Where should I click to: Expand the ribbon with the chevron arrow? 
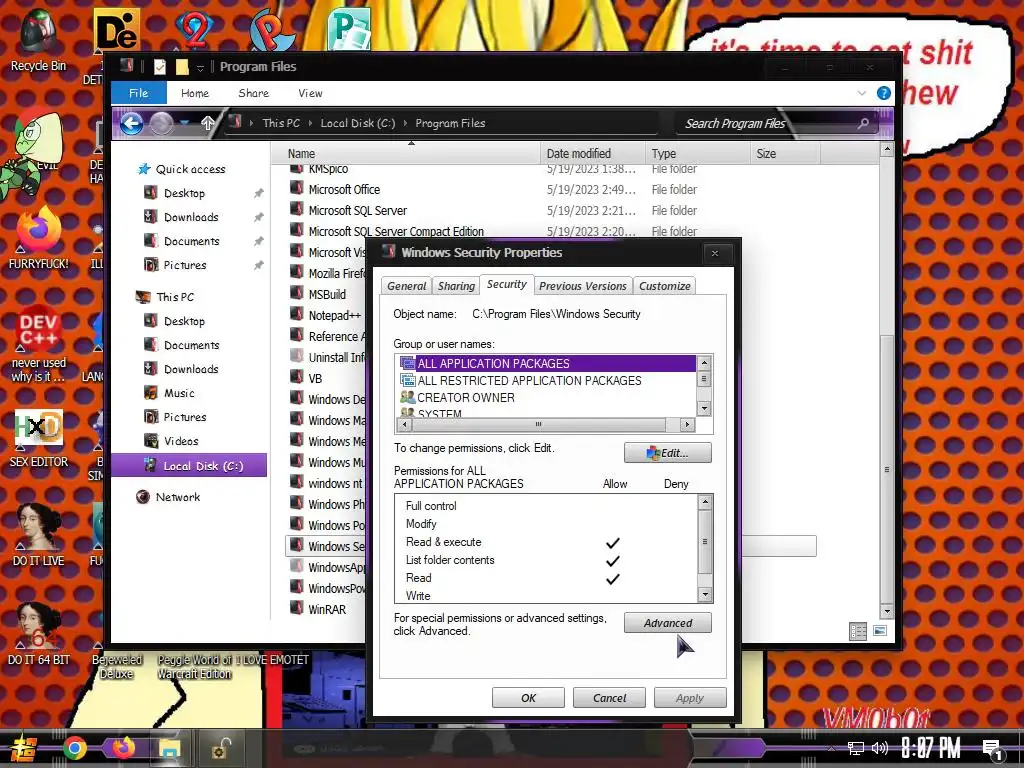861,93
